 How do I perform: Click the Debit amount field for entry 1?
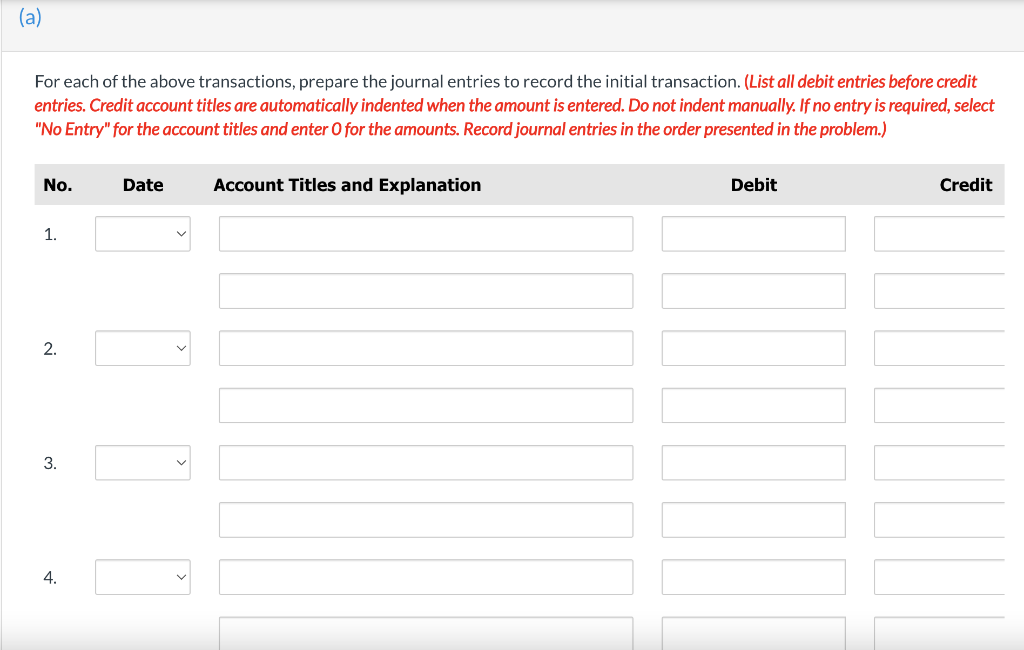753,233
